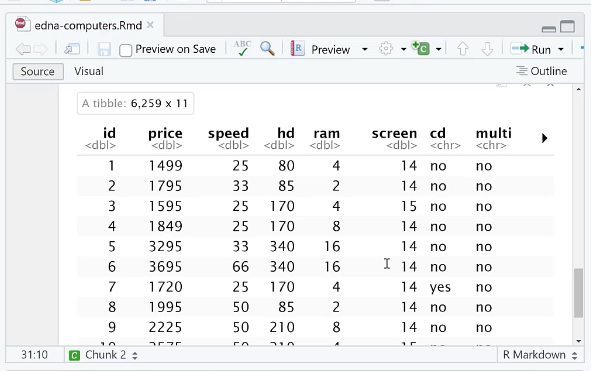Open Run options dropdown arrow
Viewport: 591px width, 371px height.
pos(560,49)
